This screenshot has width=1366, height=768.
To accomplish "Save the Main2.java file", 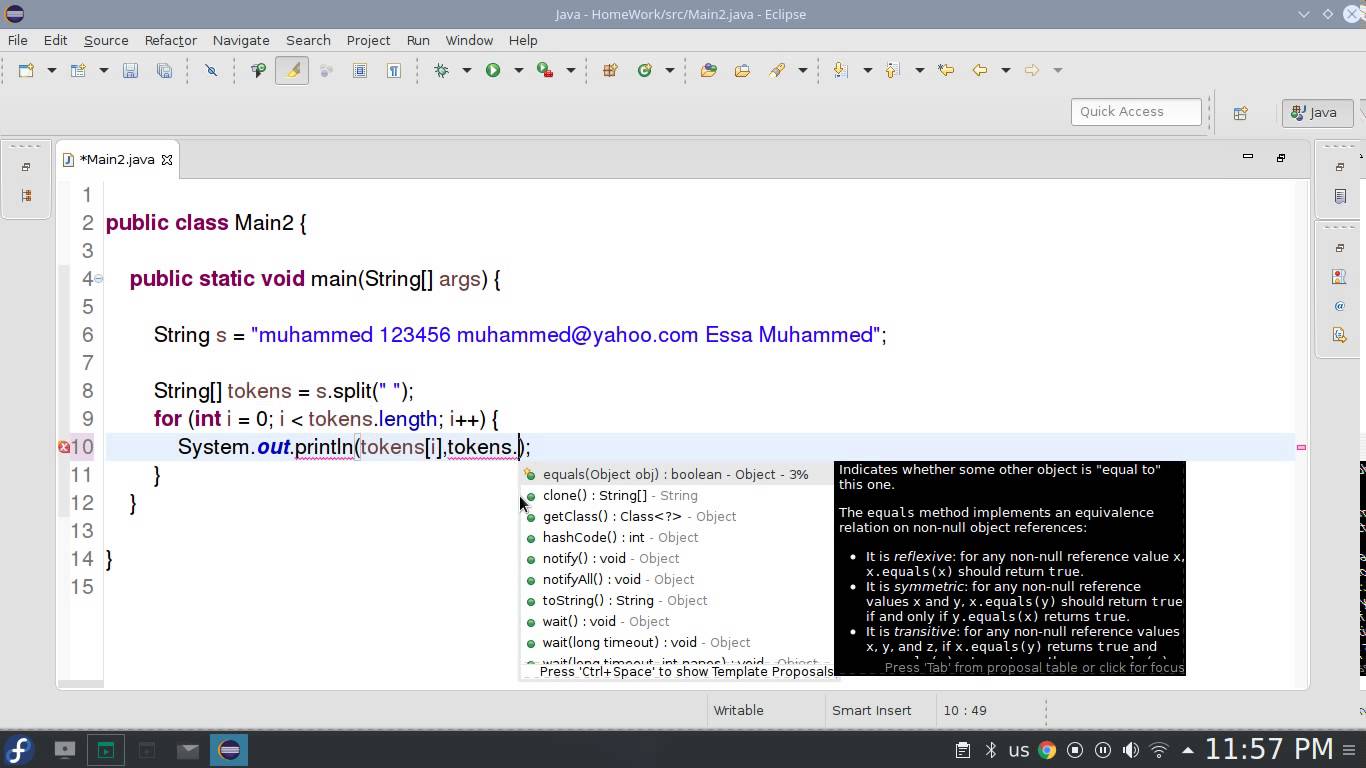I will [131, 70].
